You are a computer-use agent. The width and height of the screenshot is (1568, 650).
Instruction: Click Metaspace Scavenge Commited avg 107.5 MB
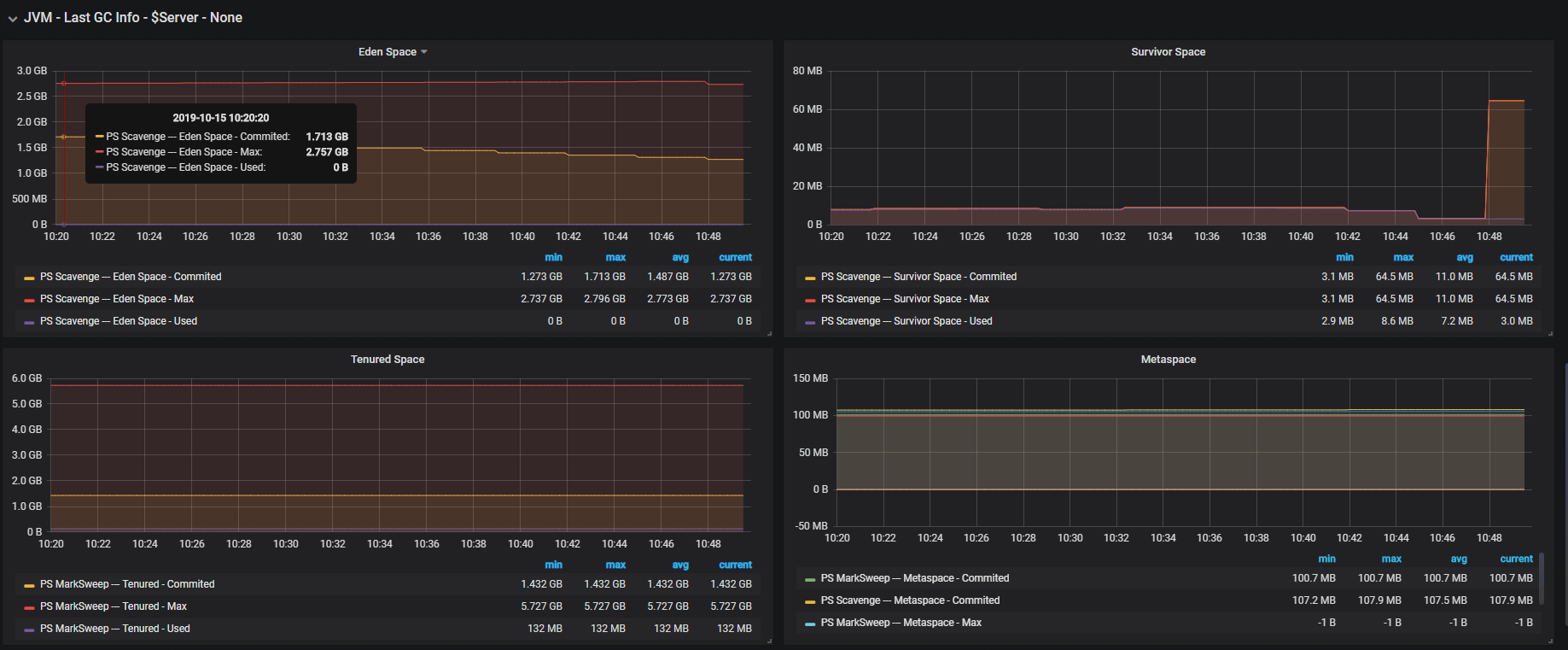(x=1445, y=600)
